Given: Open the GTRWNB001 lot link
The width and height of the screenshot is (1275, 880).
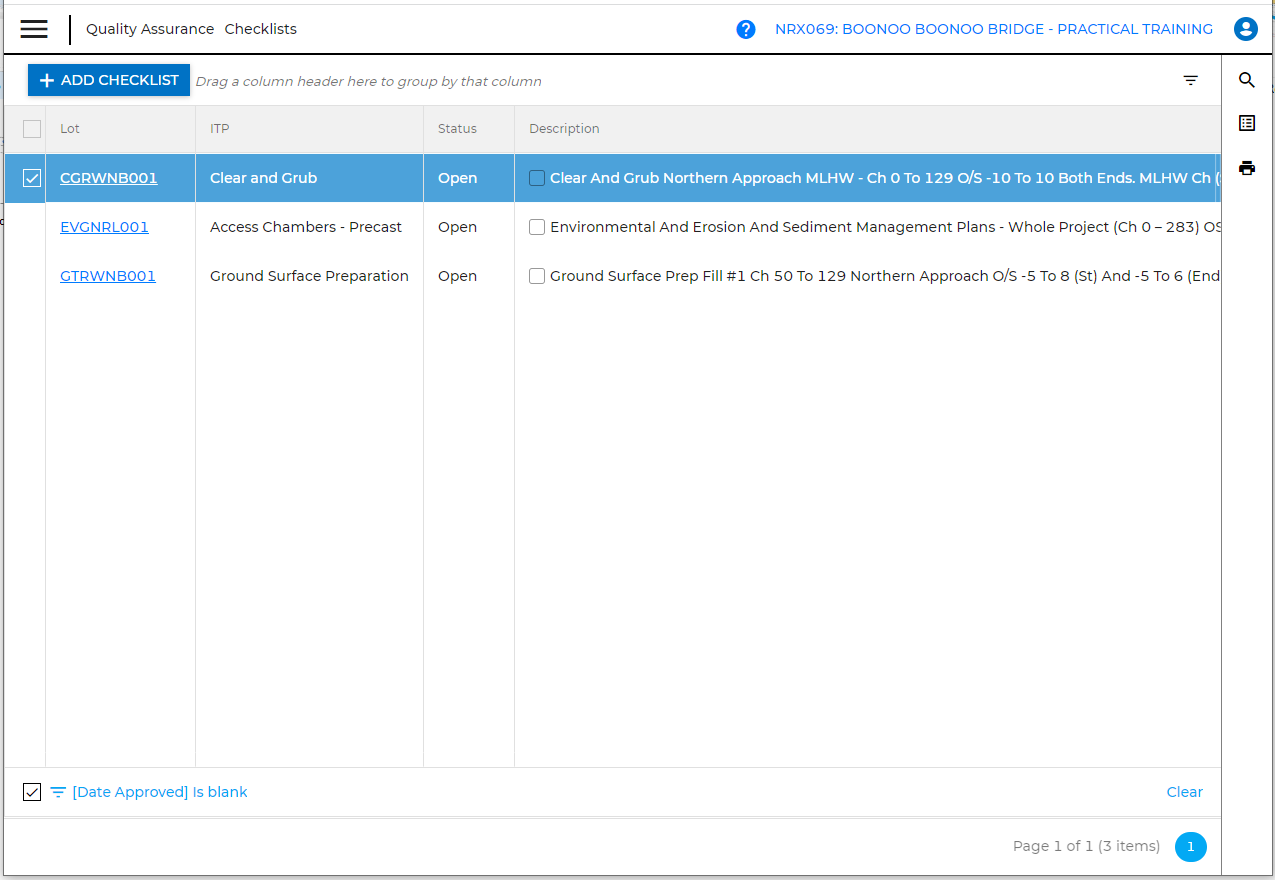Looking at the screenshot, I should pos(108,276).
